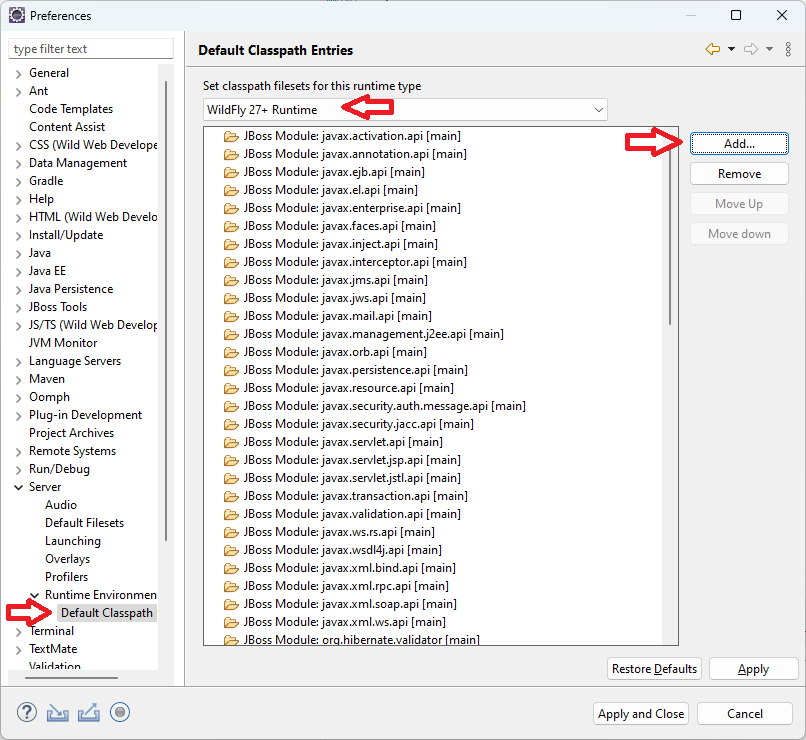Open the Launching server preference page
Viewport: 806px width, 740px height.
click(73, 541)
